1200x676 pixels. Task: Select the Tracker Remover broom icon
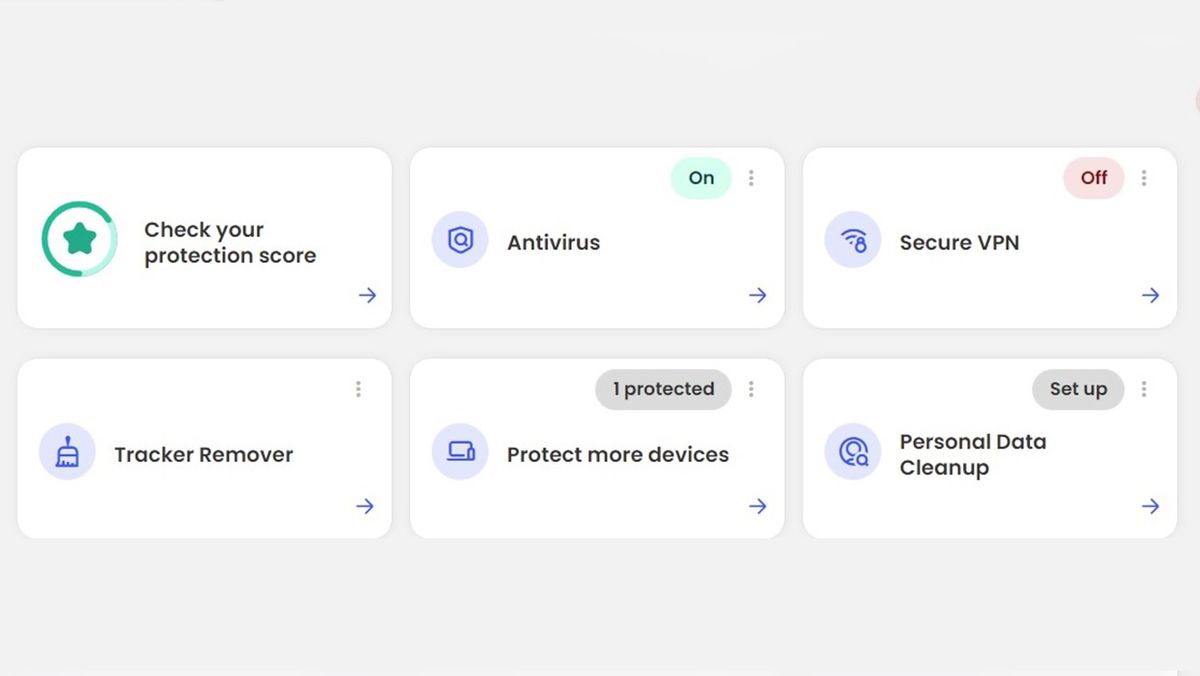(x=66, y=453)
